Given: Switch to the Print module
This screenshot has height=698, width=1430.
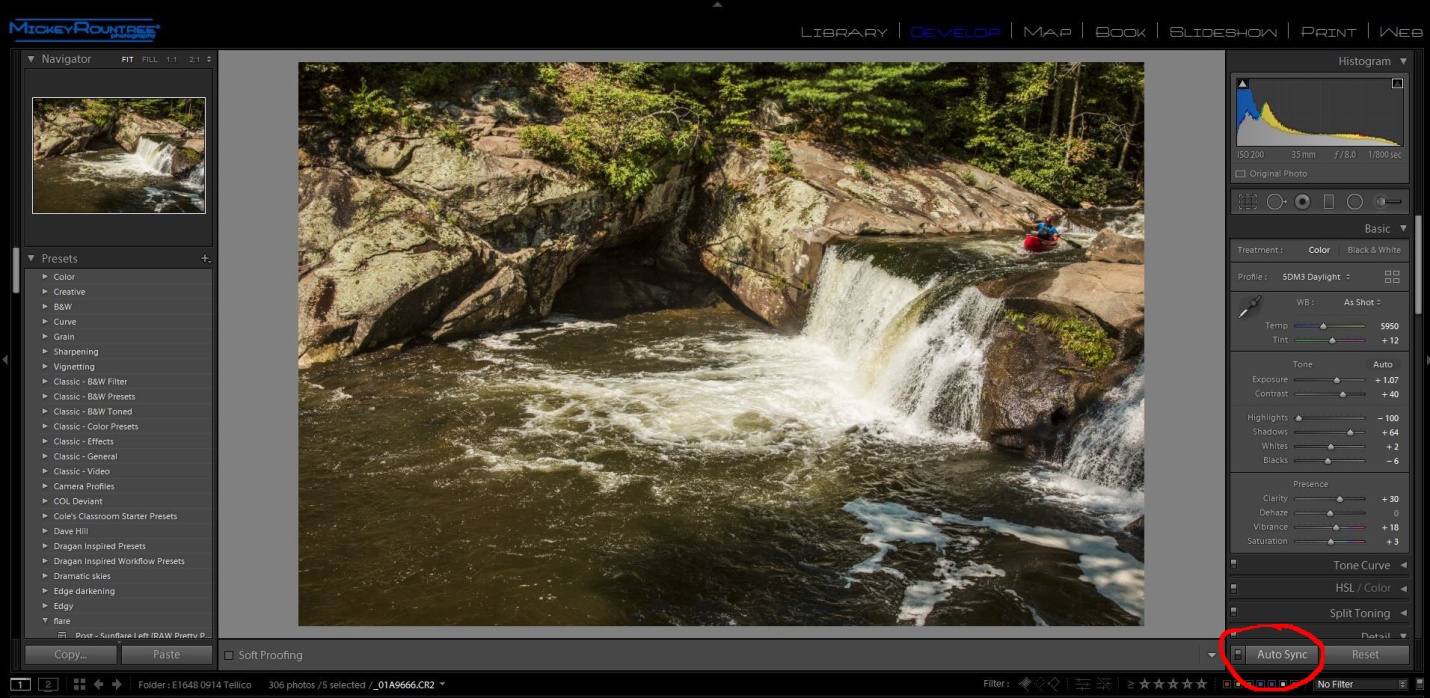Looking at the screenshot, I should tap(1328, 32).
